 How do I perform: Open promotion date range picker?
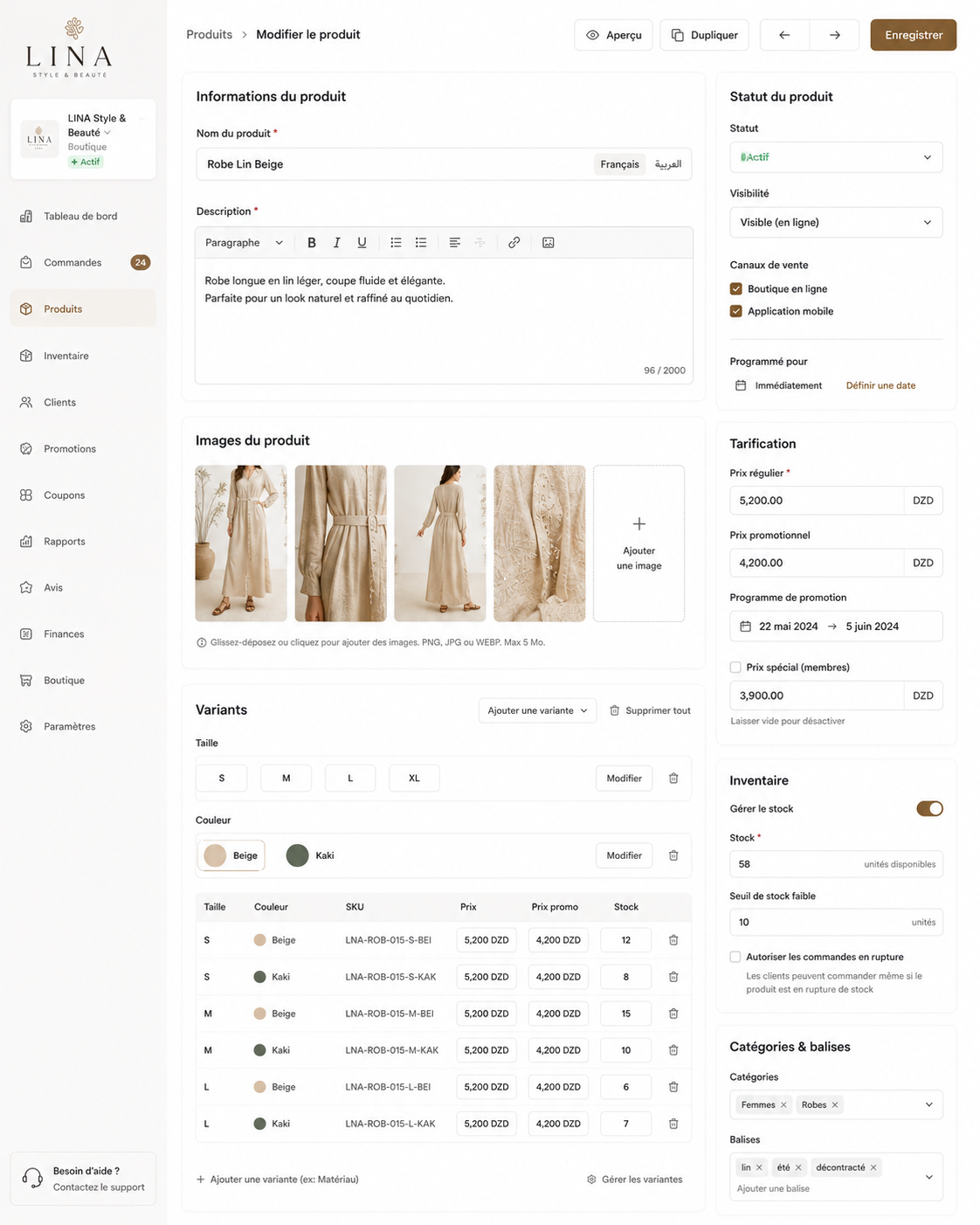tap(836, 626)
